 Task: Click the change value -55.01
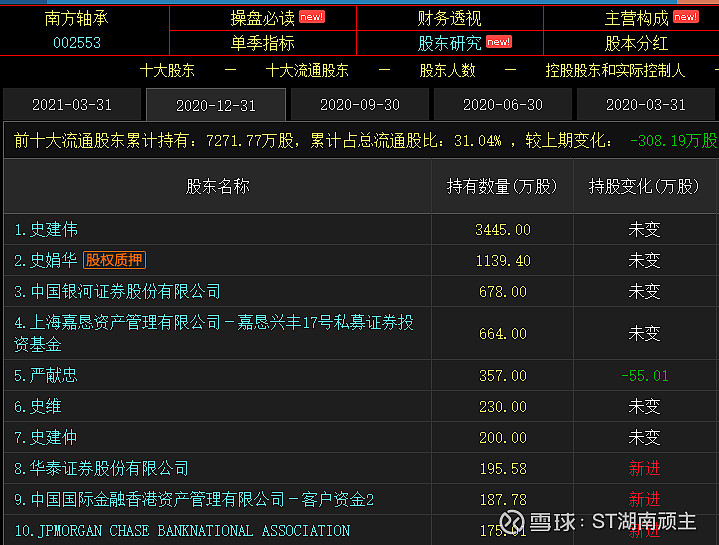click(x=645, y=376)
